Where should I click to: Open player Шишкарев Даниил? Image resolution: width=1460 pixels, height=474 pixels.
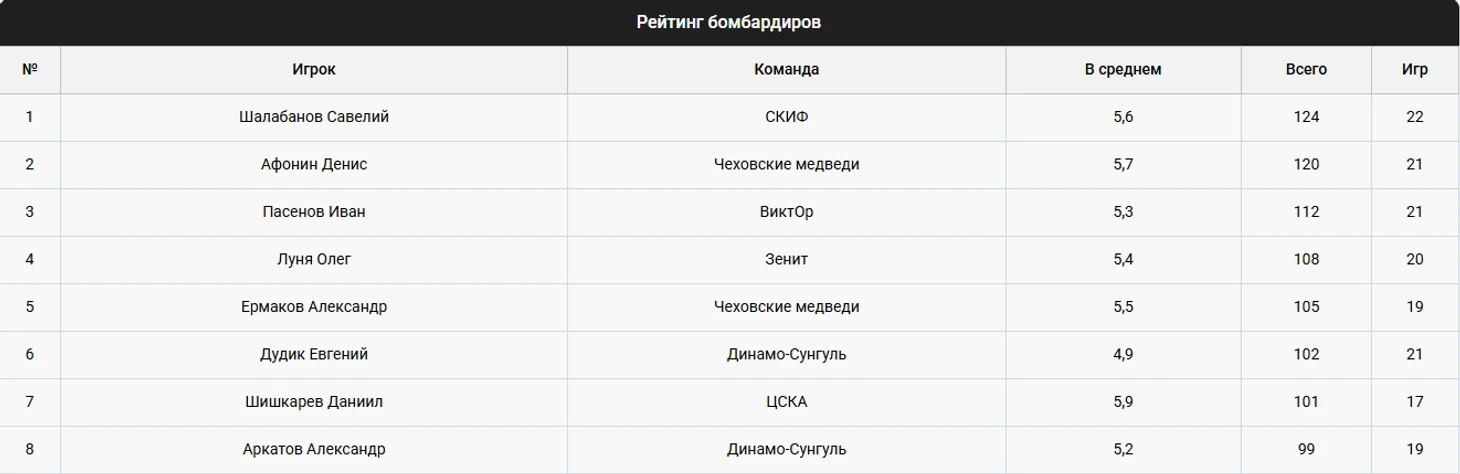[314, 402]
